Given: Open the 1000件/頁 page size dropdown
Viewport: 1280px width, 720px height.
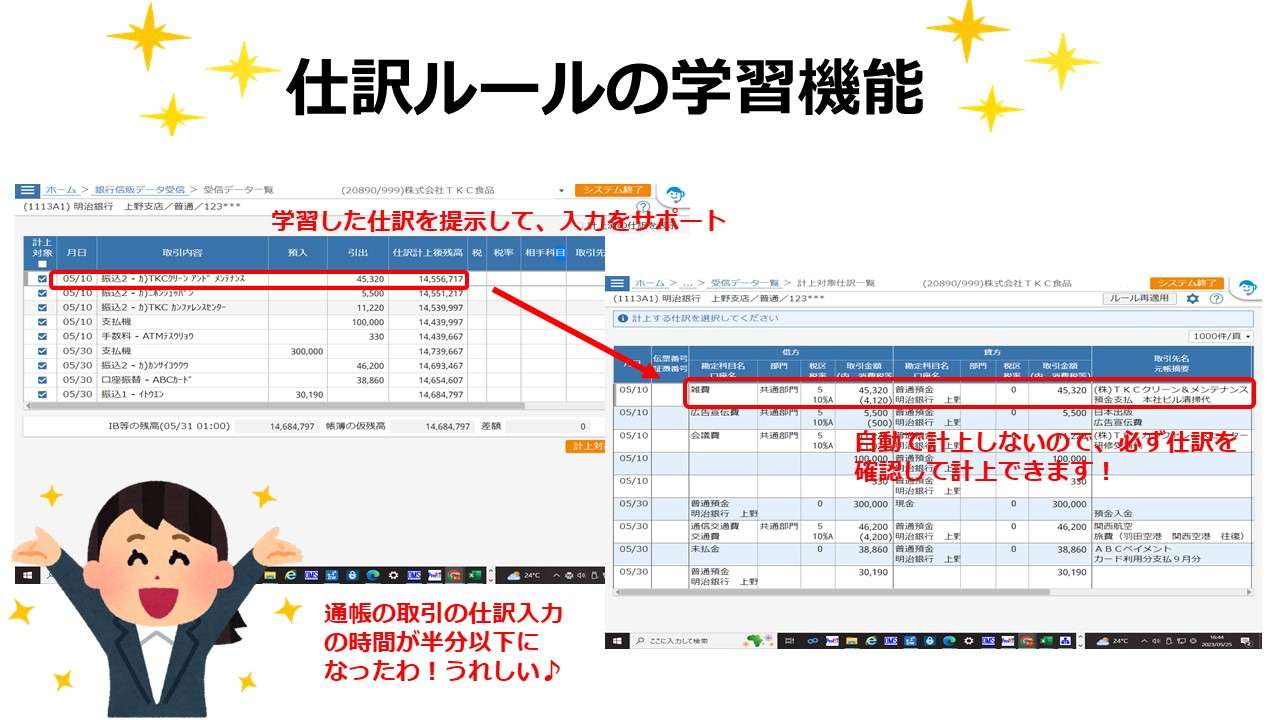Looking at the screenshot, I should tap(1220, 337).
